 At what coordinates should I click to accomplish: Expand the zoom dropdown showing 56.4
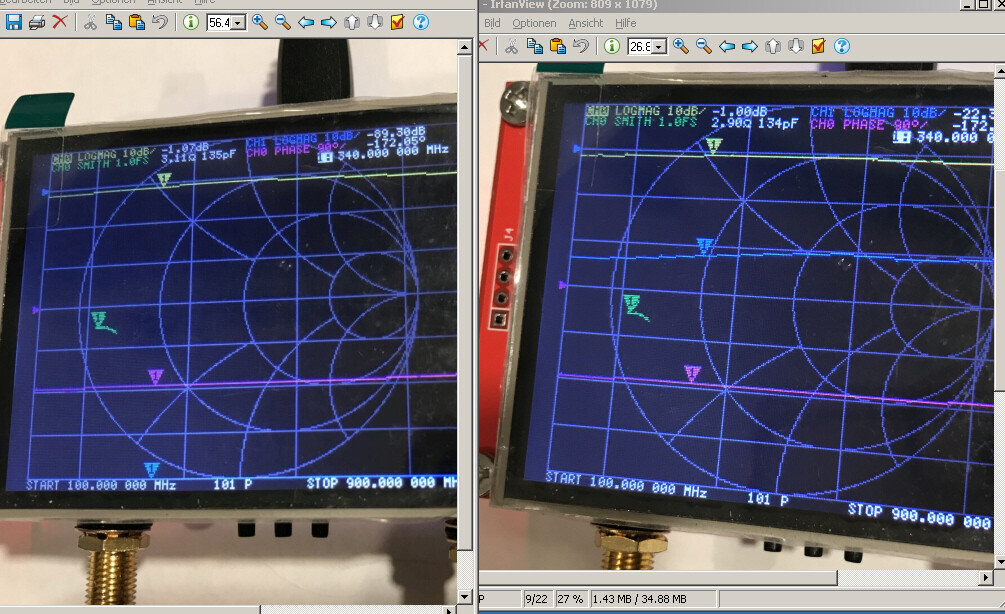click(238, 23)
